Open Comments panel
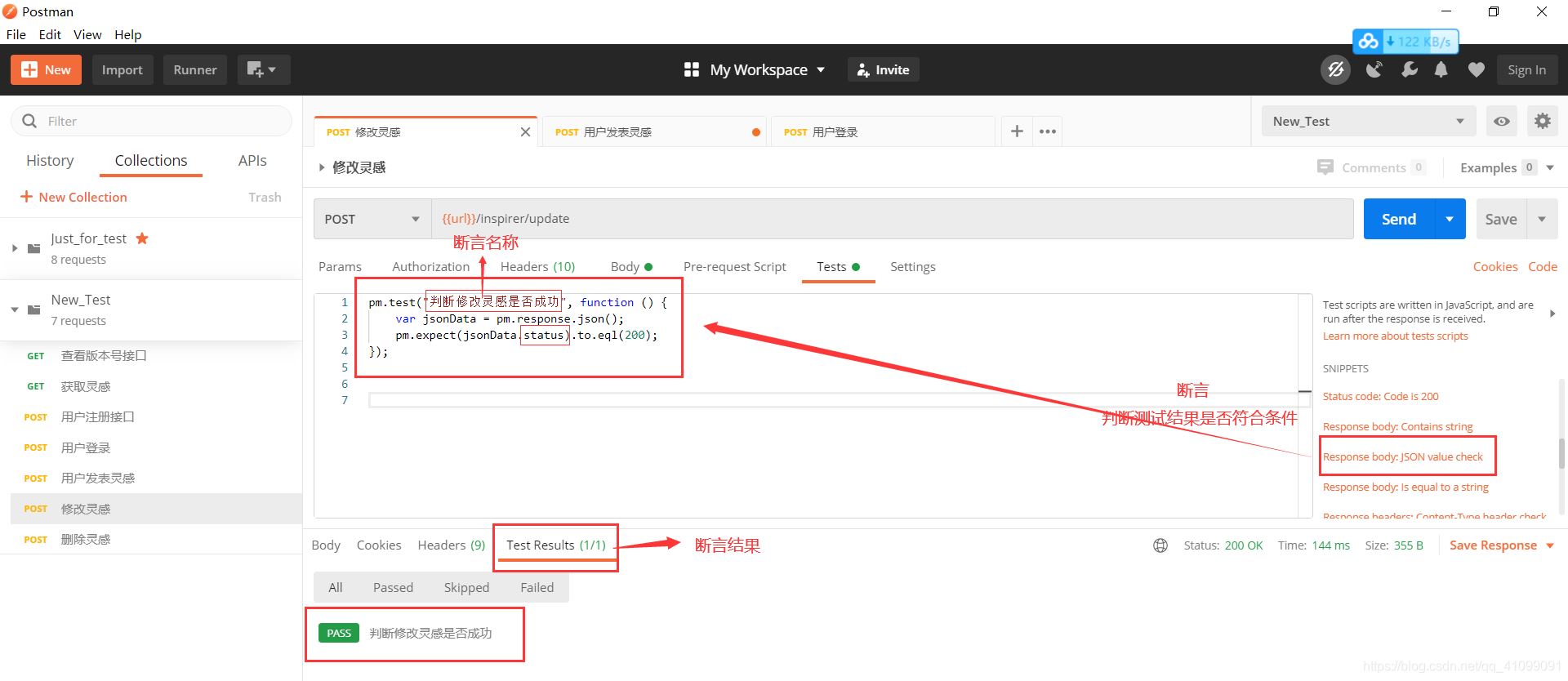This screenshot has height=681, width=1568. (x=1371, y=167)
